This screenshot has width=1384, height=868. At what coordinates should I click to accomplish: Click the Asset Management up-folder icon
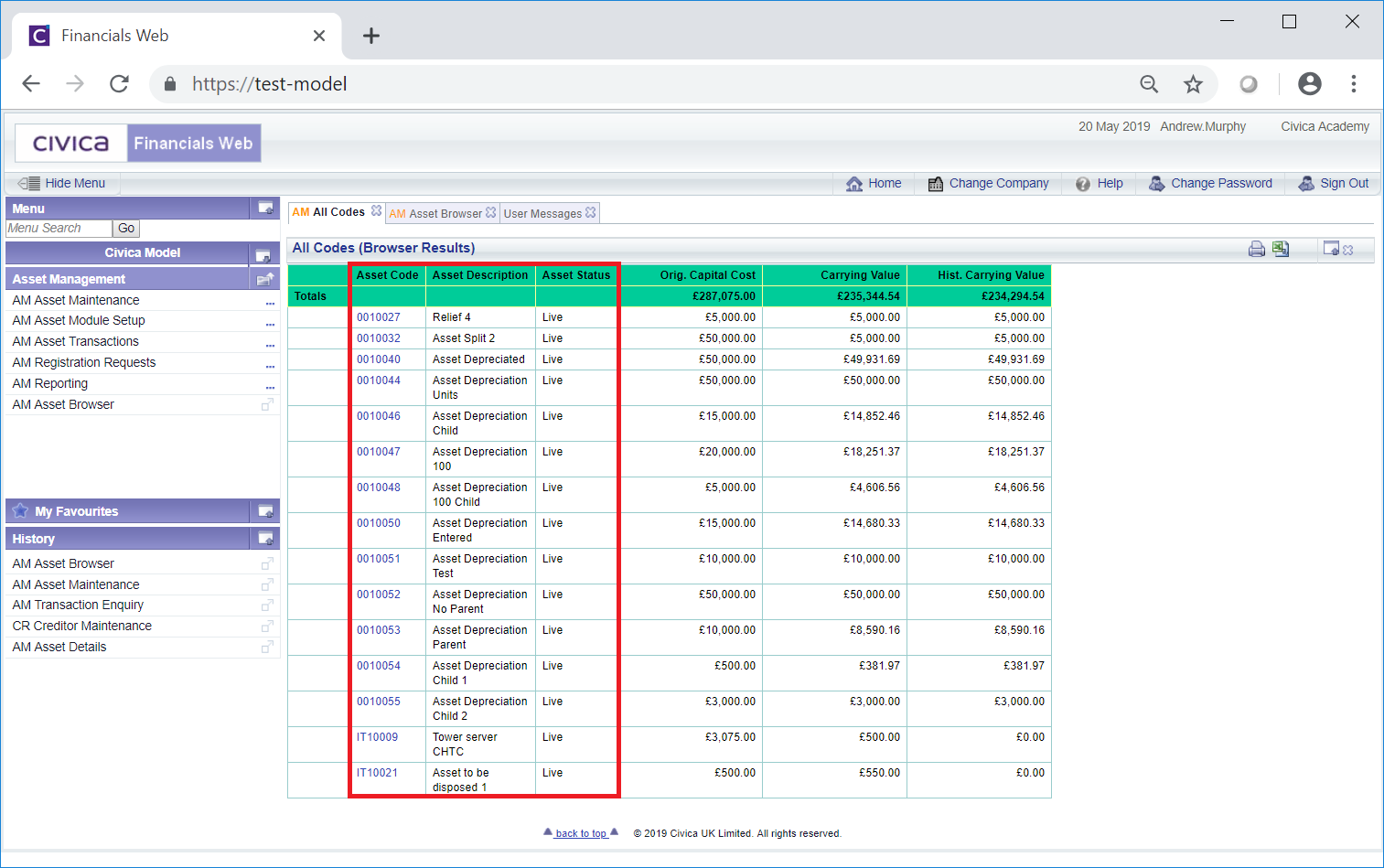click(265, 279)
